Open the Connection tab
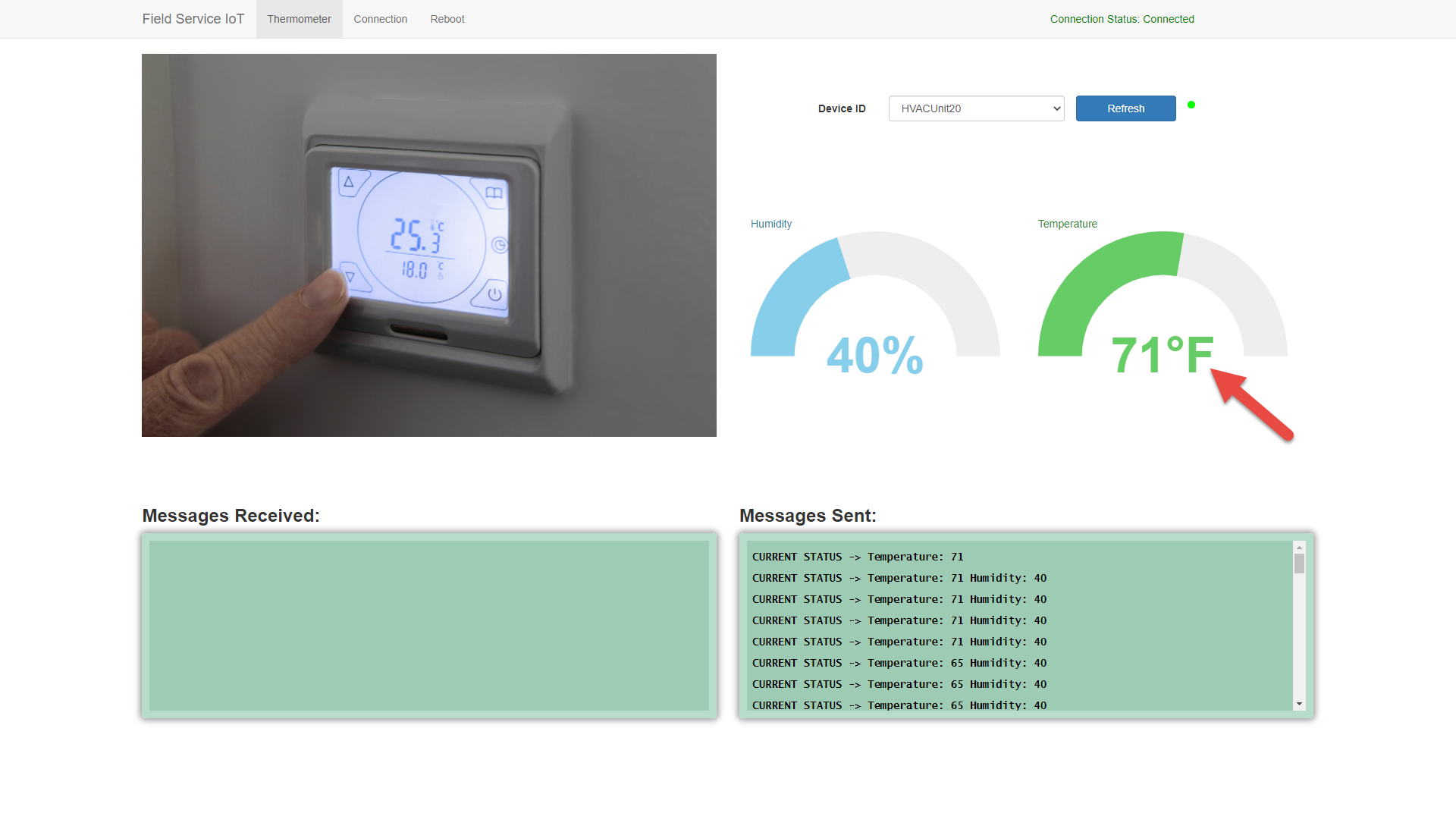Screen dimensions: 1456x832 379,19
